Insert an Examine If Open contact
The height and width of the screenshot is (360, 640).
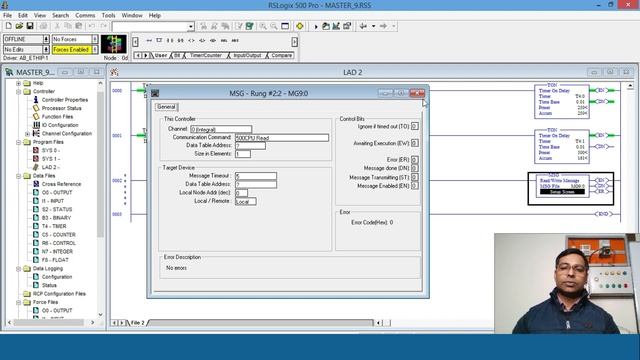(x=181, y=40)
